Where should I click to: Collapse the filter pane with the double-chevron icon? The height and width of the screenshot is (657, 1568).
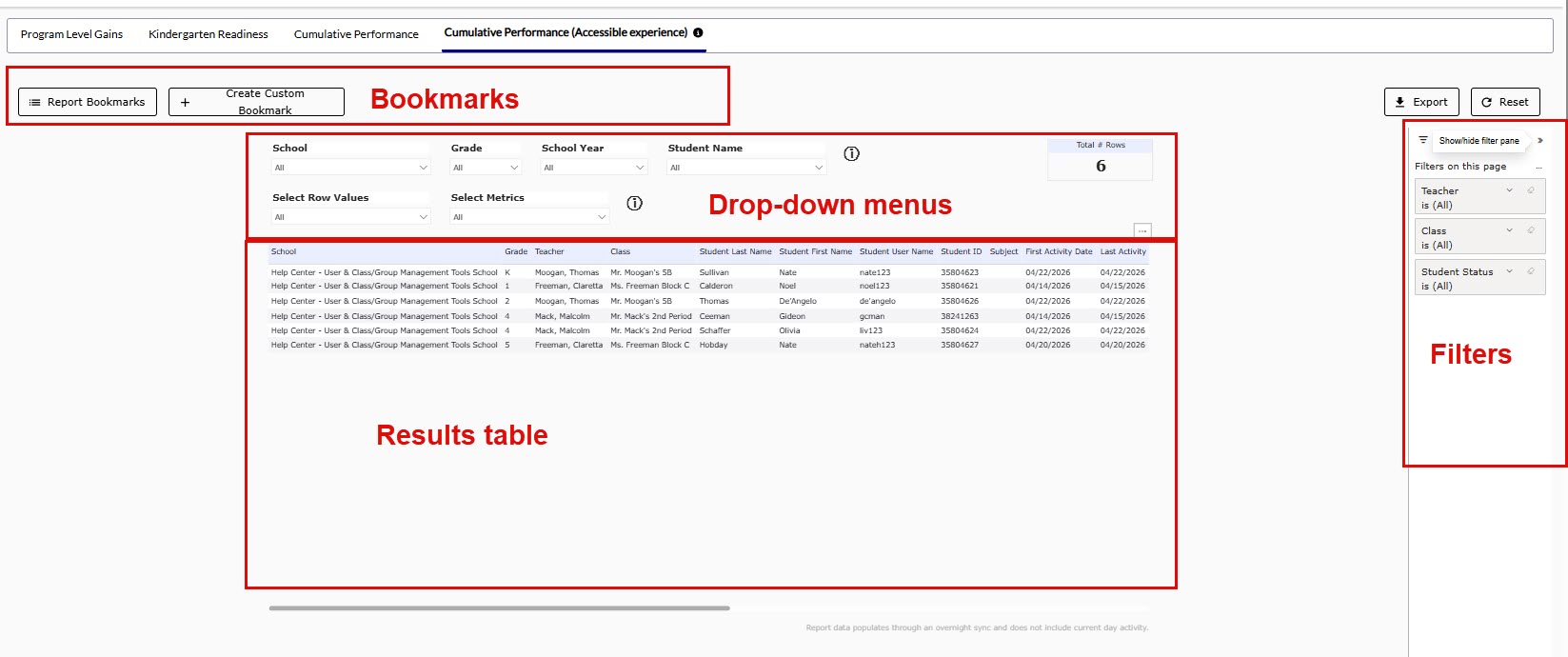point(1539,141)
